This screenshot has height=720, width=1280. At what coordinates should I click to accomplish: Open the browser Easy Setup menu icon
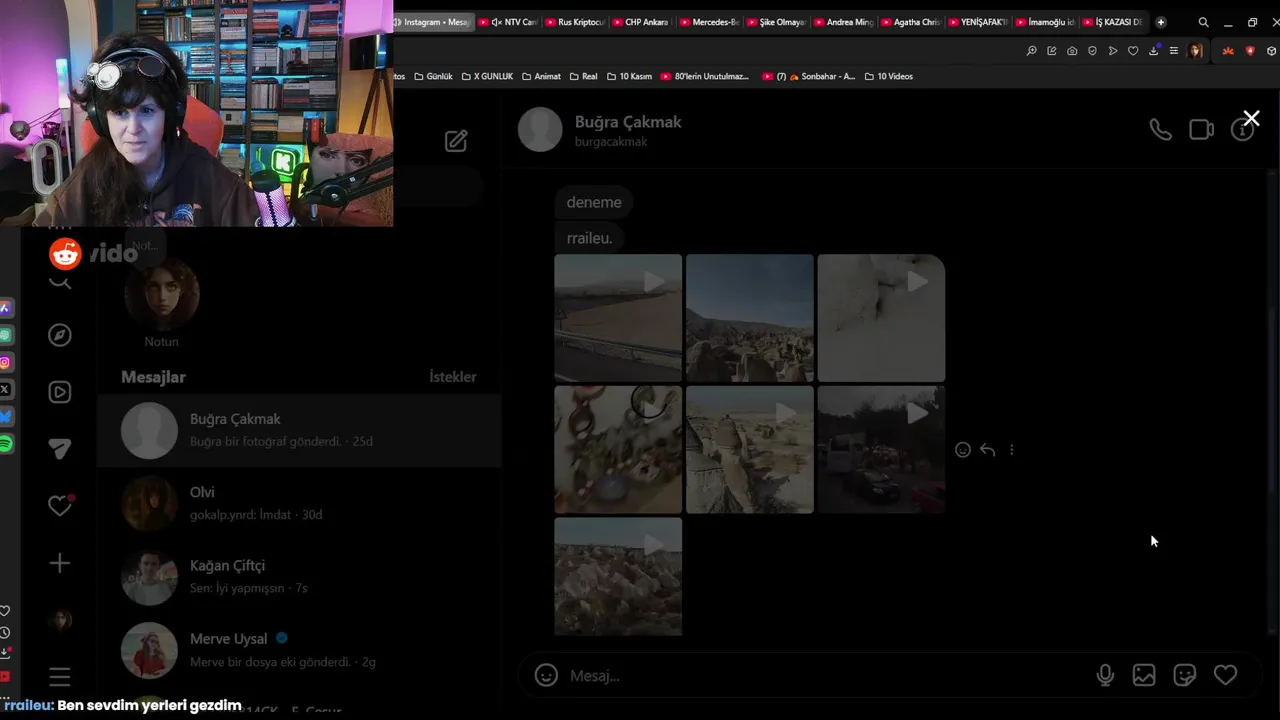click(1174, 51)
